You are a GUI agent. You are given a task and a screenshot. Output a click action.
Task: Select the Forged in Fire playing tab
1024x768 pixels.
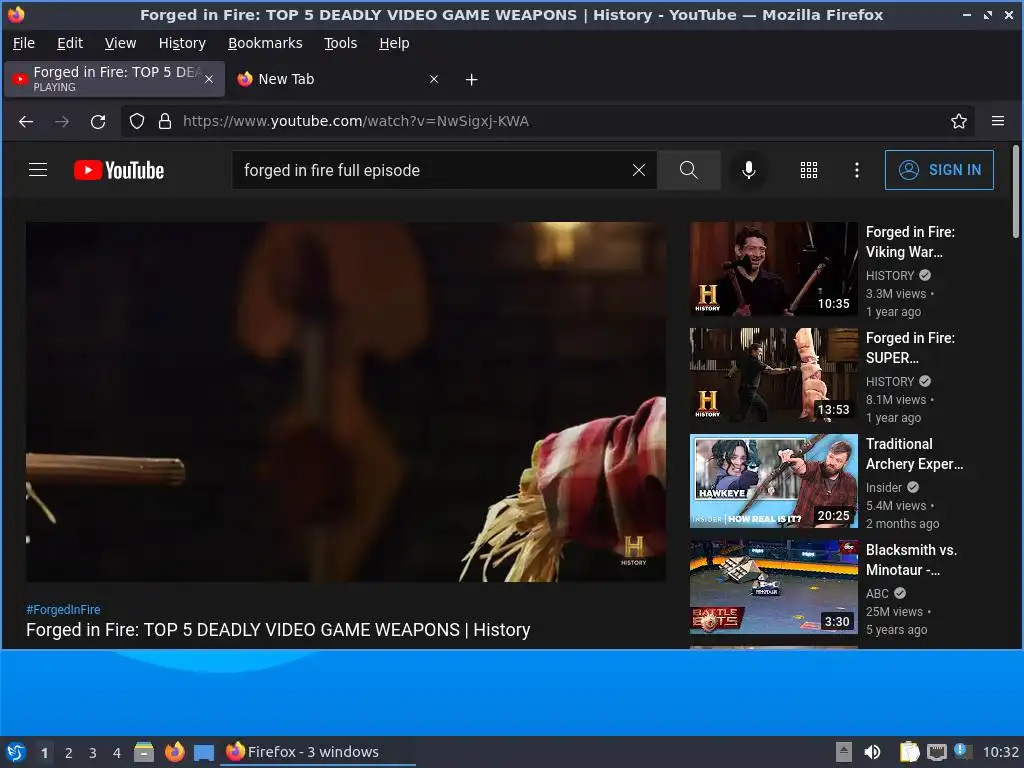[114, 79]
